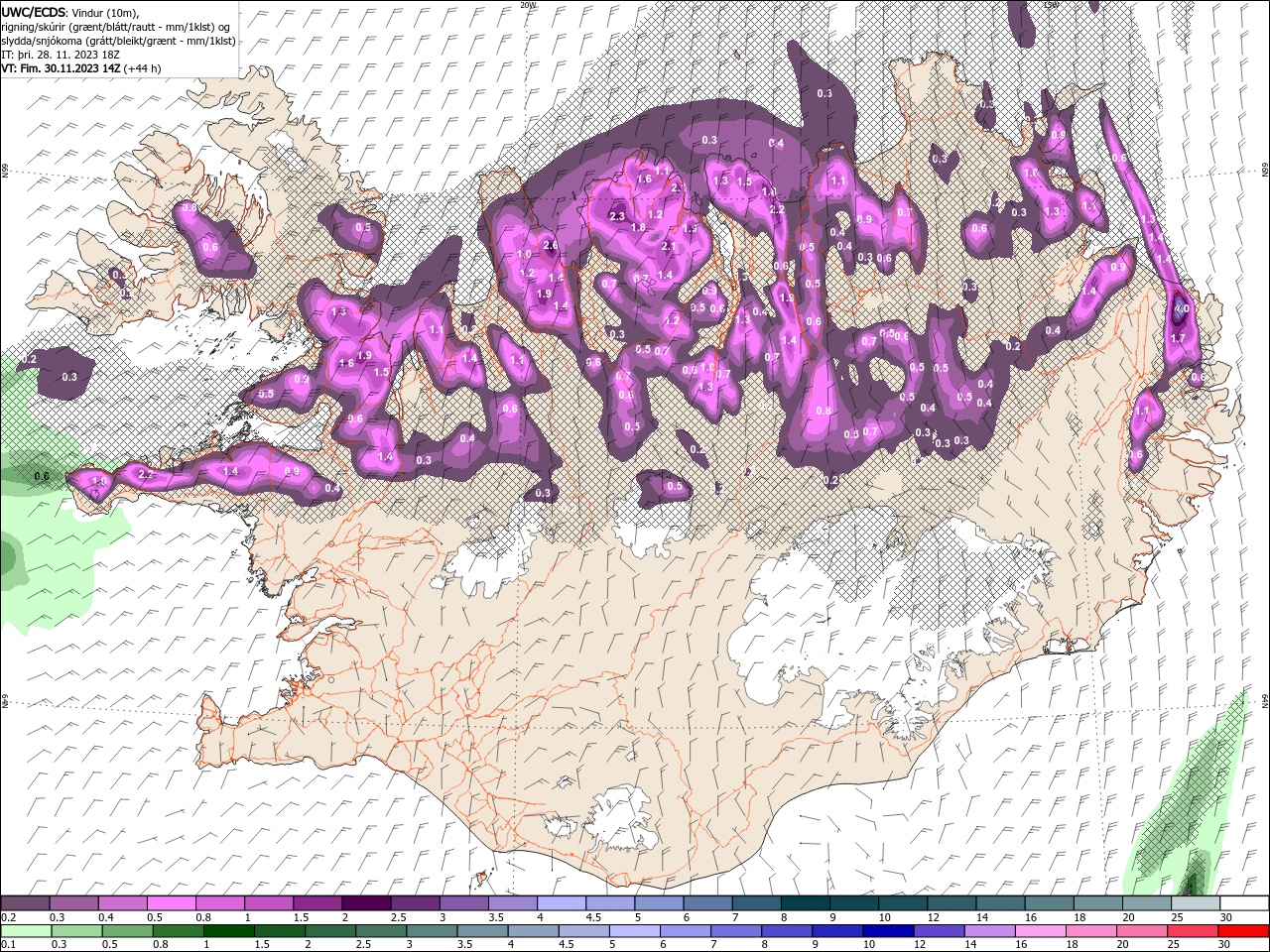Pick the lower legend swatch starting at 8
The width and height of the screenshot is (1270, 952).
(x=785, y=931)
